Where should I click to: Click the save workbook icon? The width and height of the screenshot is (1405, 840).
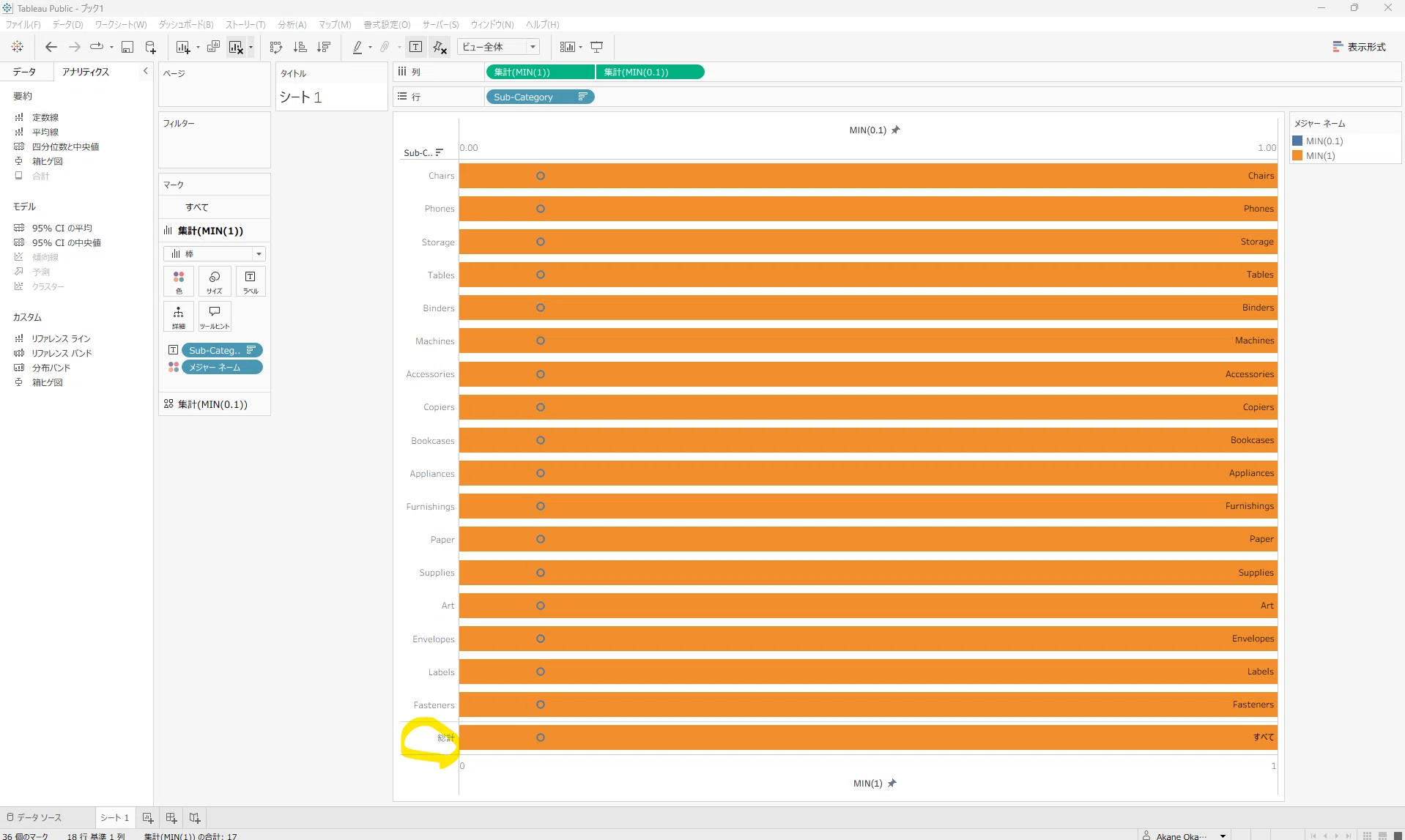[127, 47]
